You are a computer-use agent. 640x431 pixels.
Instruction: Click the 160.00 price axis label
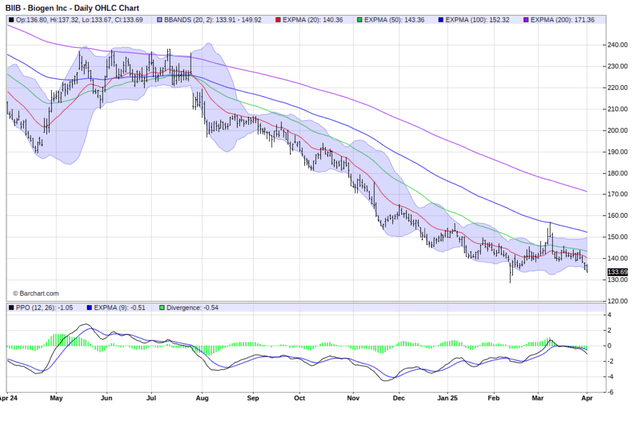pos(618,216)
